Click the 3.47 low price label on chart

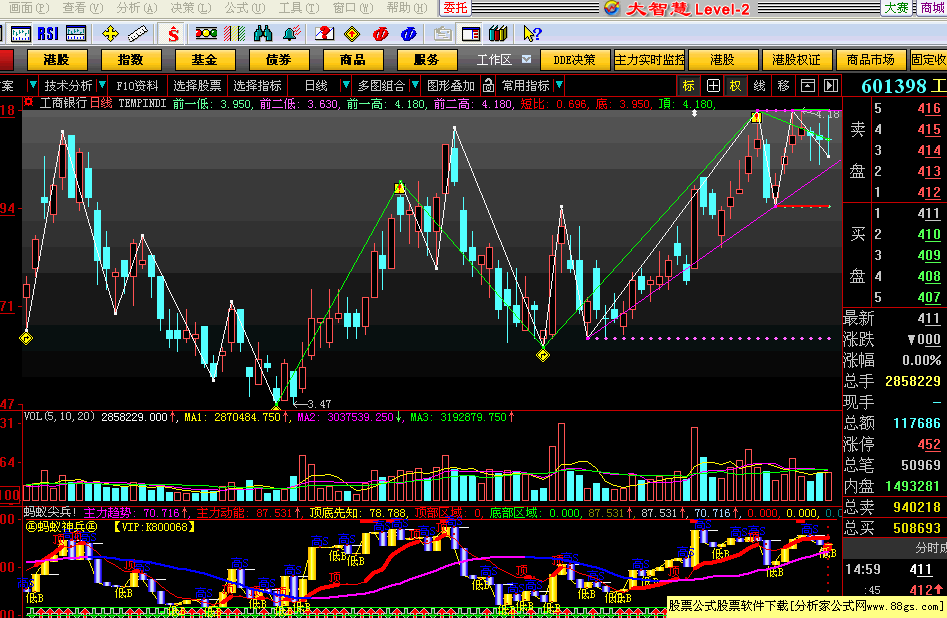(319, 404)
